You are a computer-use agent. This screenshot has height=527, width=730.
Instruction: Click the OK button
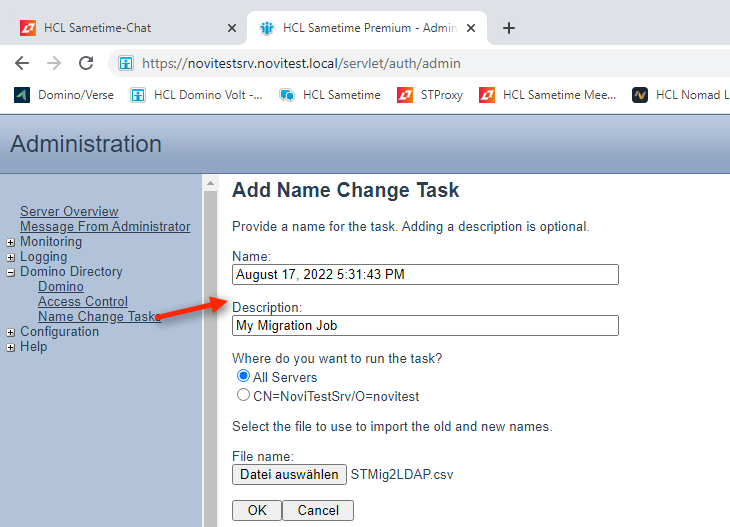click(x=257, y=510)
